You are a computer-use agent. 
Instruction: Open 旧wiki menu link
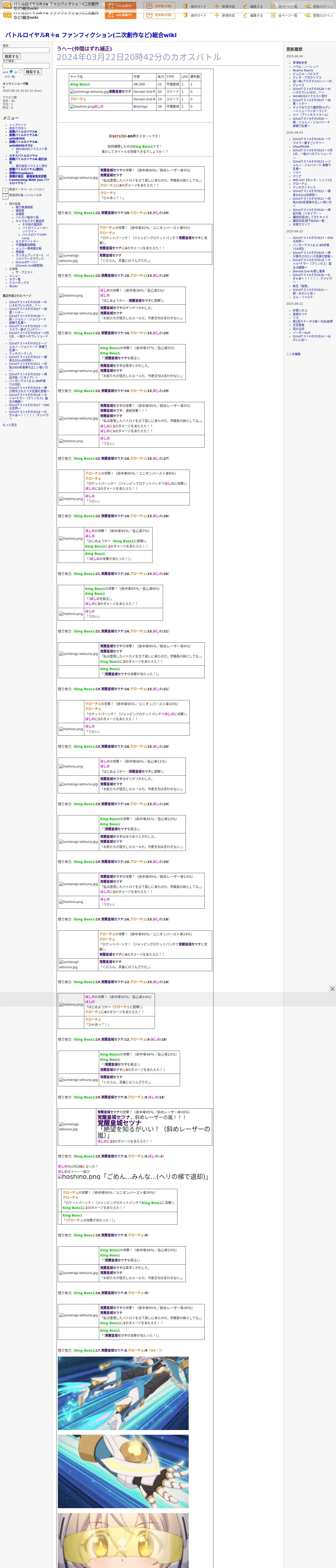pyautogui.click(x=13, y=287)
